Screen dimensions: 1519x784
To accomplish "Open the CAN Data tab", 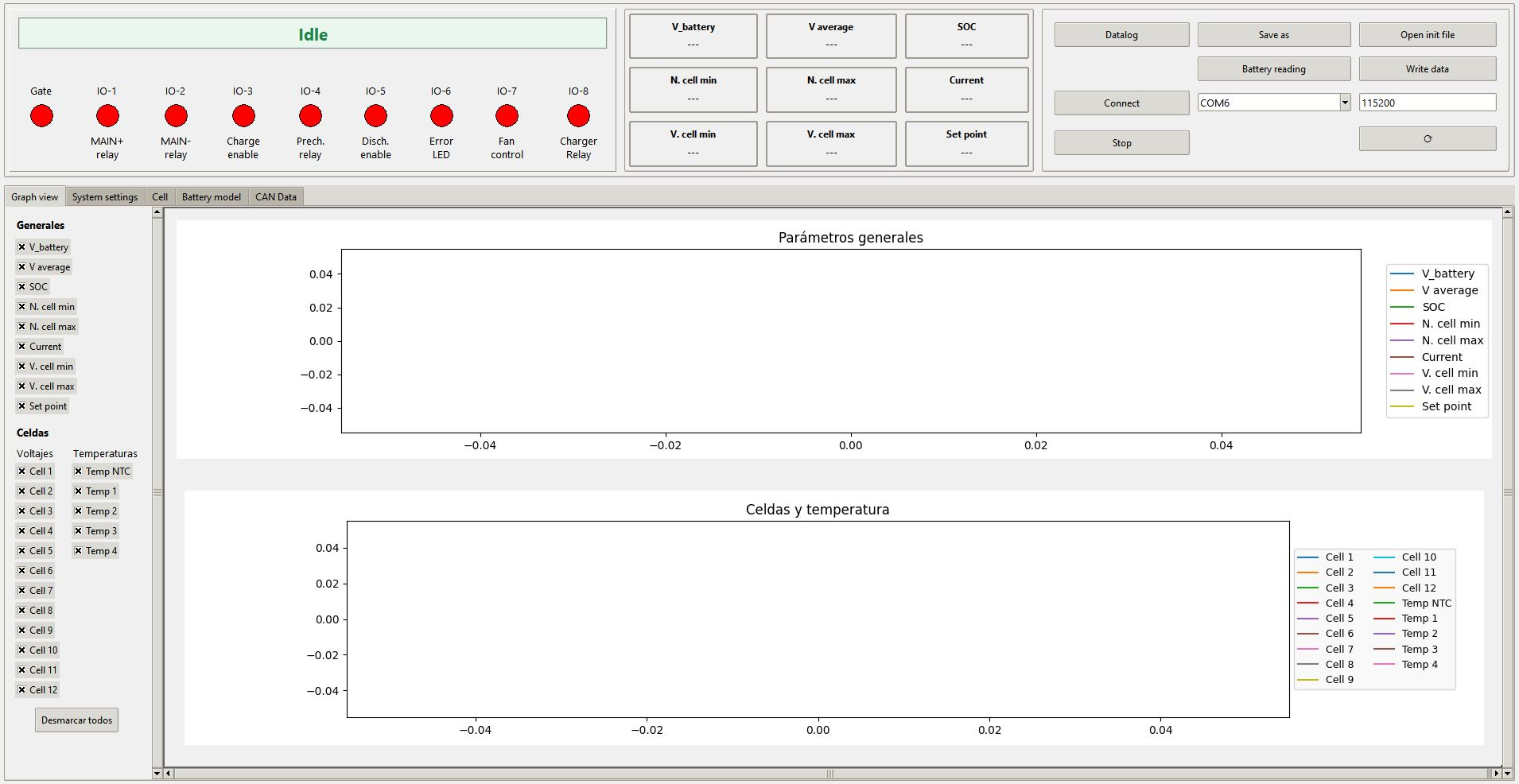I will 275,196.
